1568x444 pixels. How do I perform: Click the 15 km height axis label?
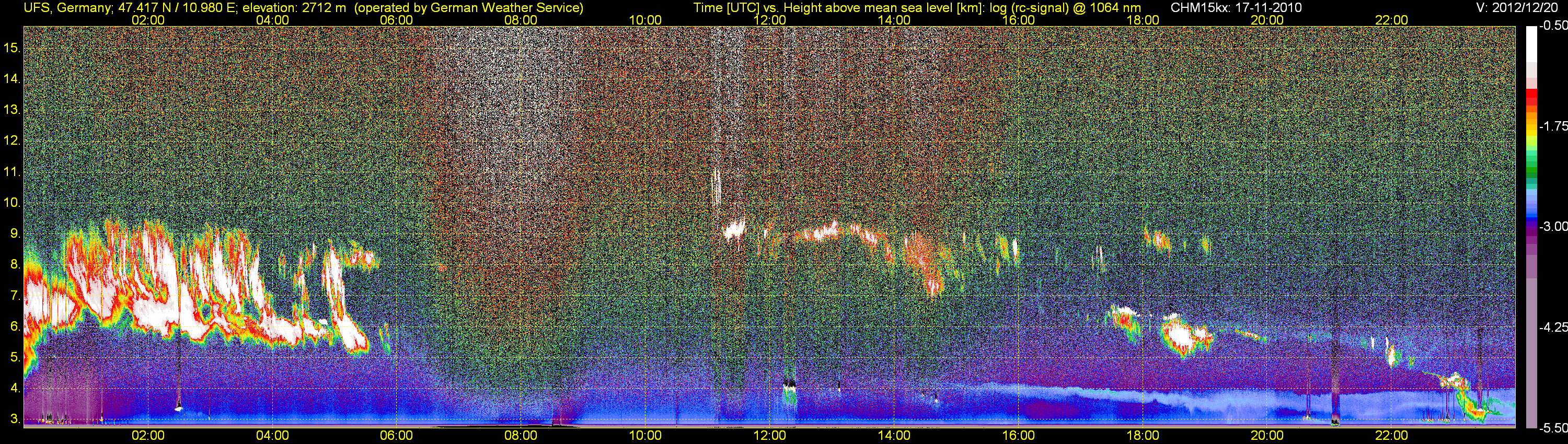12,48
